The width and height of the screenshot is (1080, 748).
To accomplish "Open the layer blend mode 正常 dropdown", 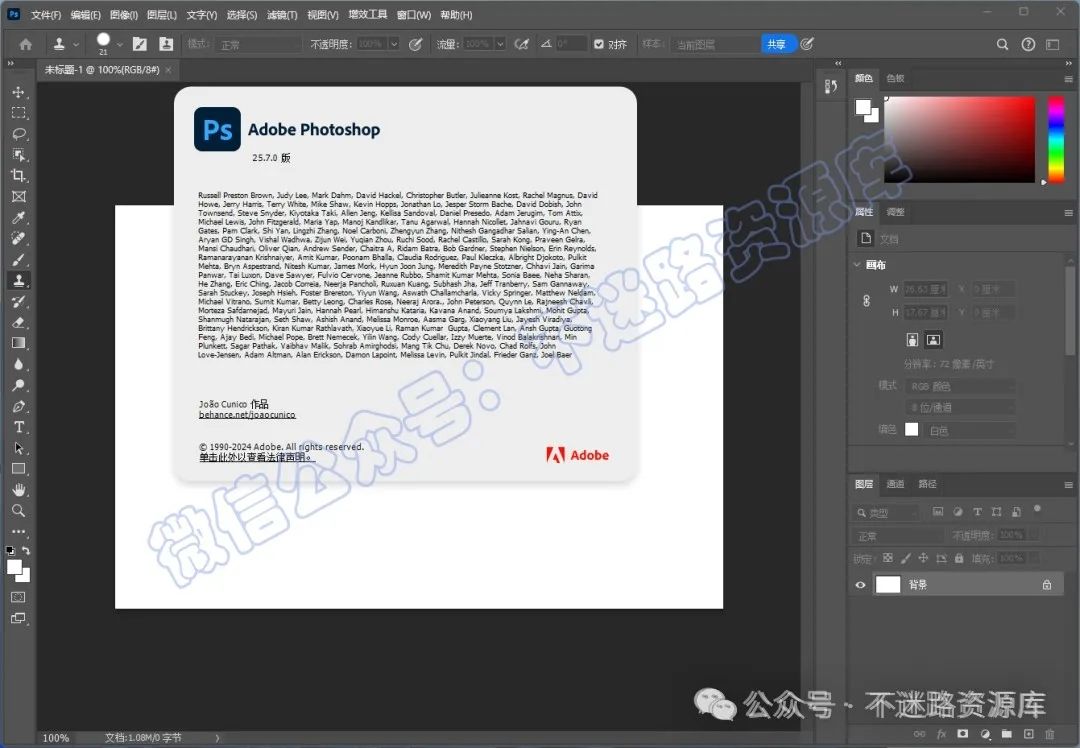I will (898, 536).
